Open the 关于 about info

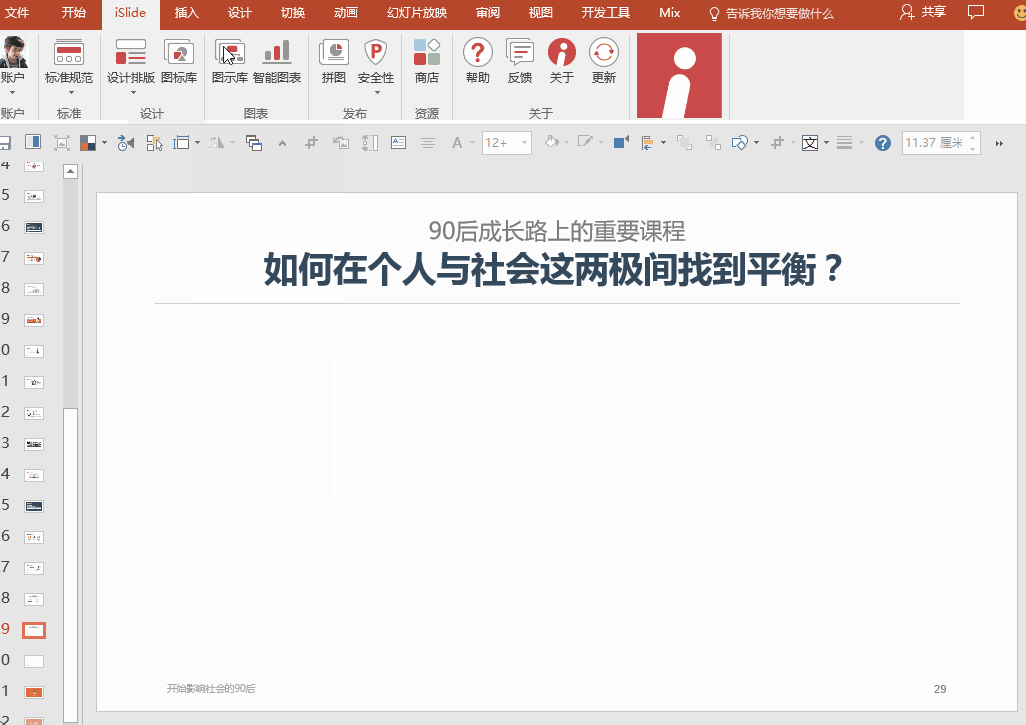point(561,61)
